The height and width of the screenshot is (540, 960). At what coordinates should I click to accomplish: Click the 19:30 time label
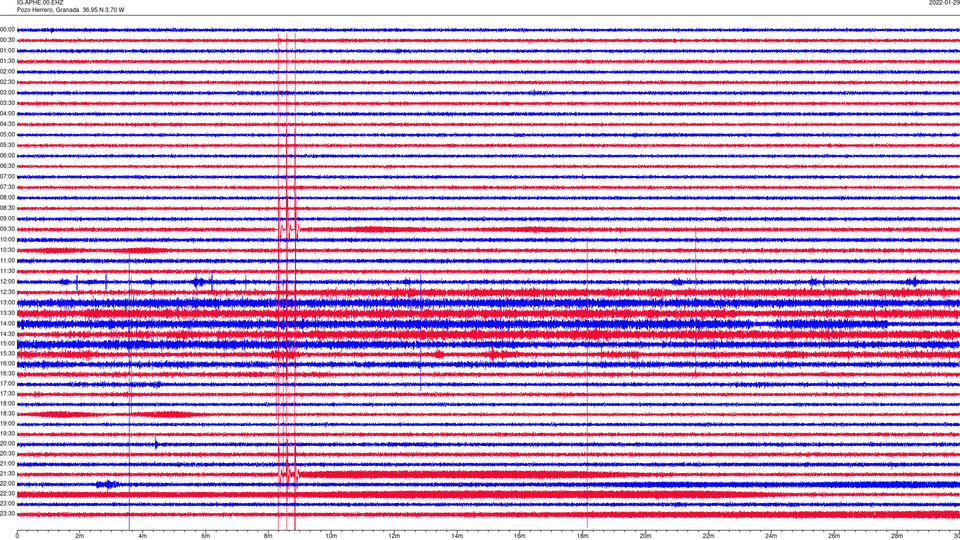pos(8,433)
